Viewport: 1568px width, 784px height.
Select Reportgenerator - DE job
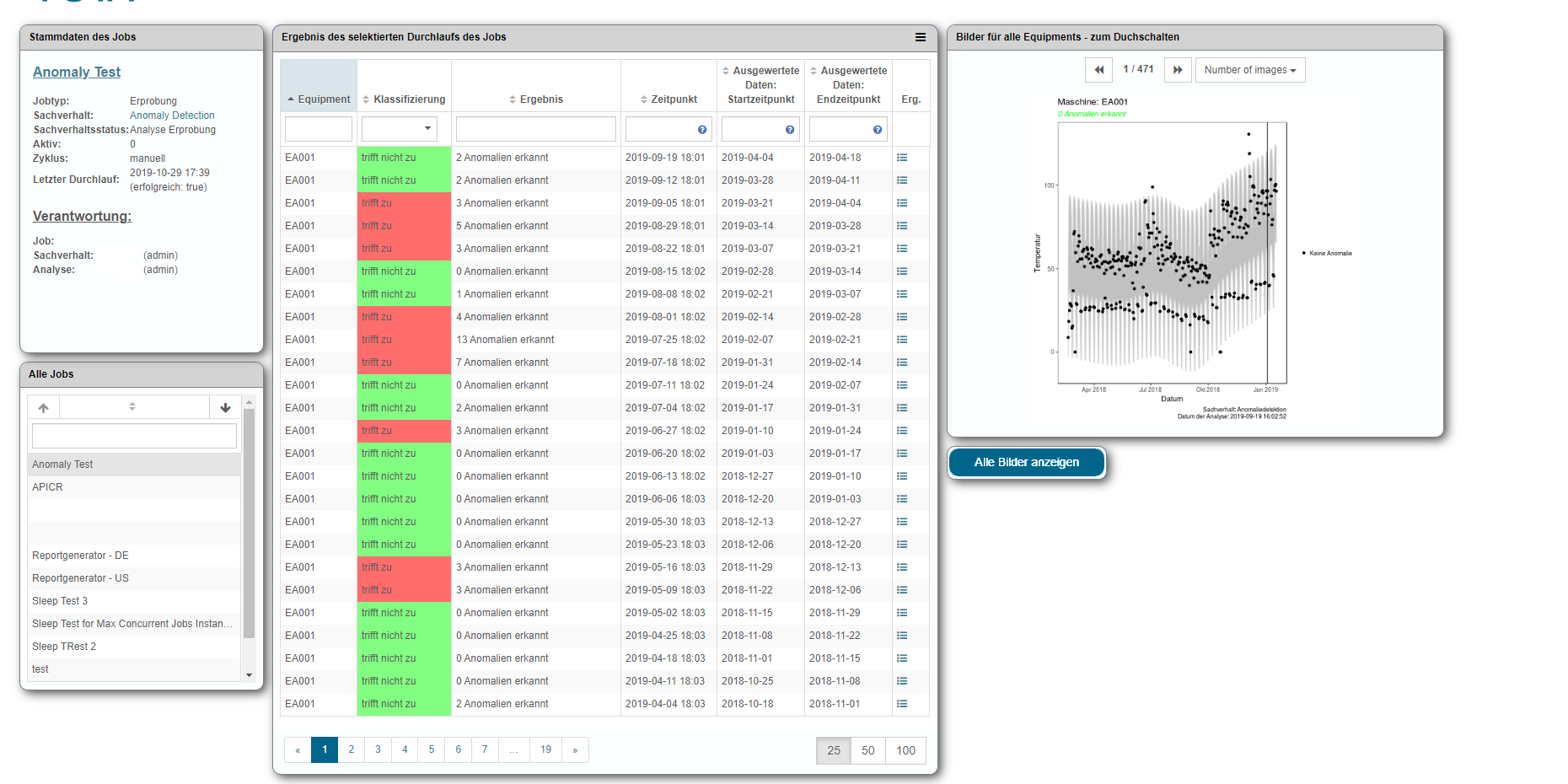[x=134, y=556]
